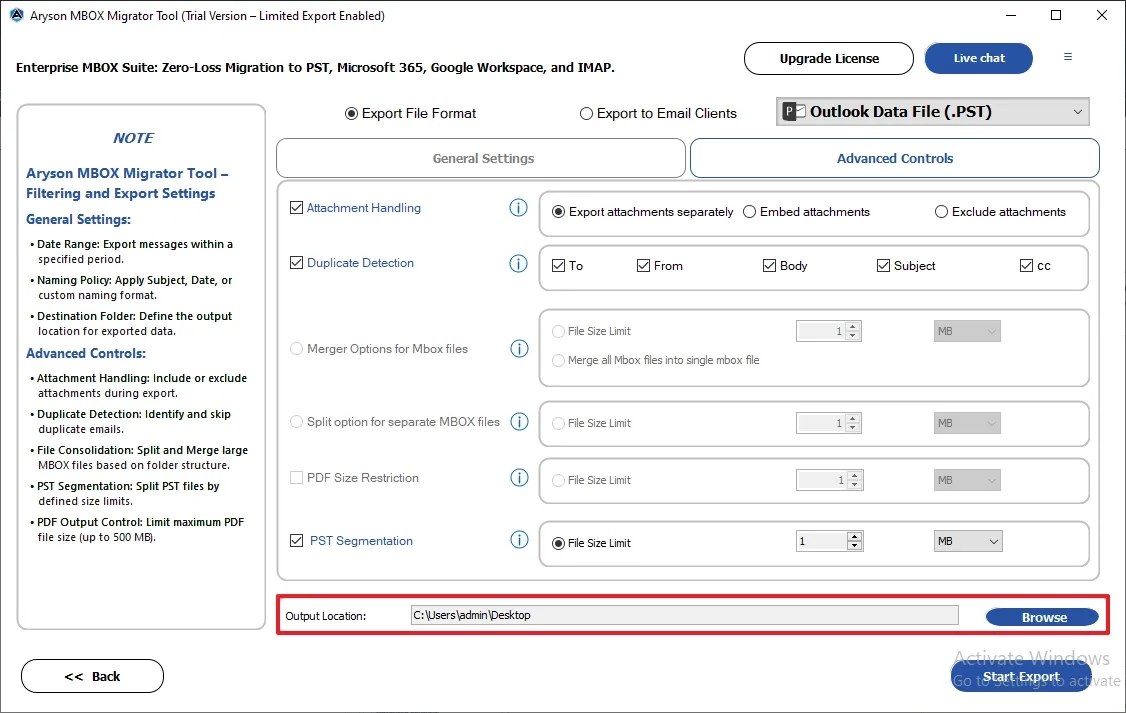Viewport: 1126px width, 713px height.
Task: Select PDF section File Size Limit radio
Action: pos(558,480)
